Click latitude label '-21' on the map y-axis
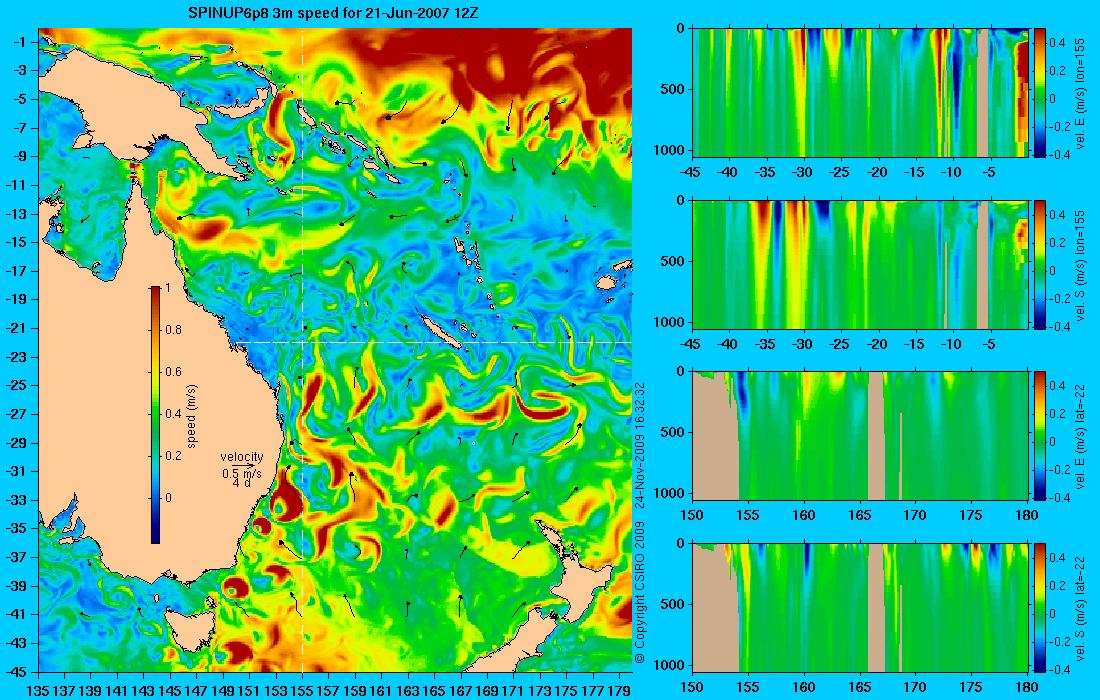The image size is (1100, 700). [x=19, y=328]
